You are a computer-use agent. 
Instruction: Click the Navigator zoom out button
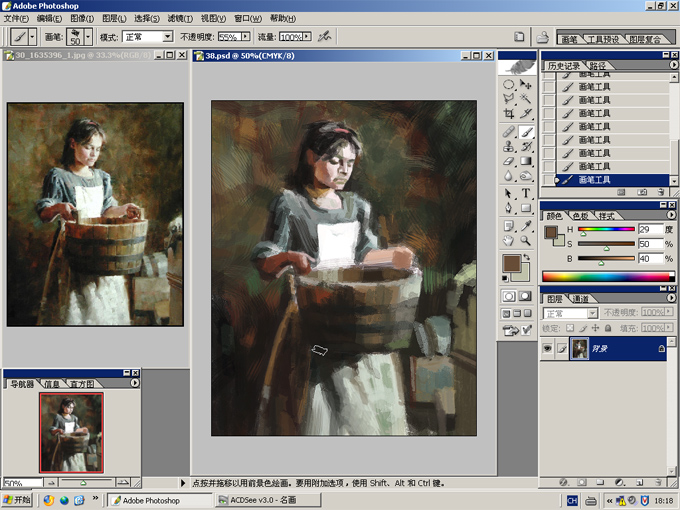click(51, 482)
